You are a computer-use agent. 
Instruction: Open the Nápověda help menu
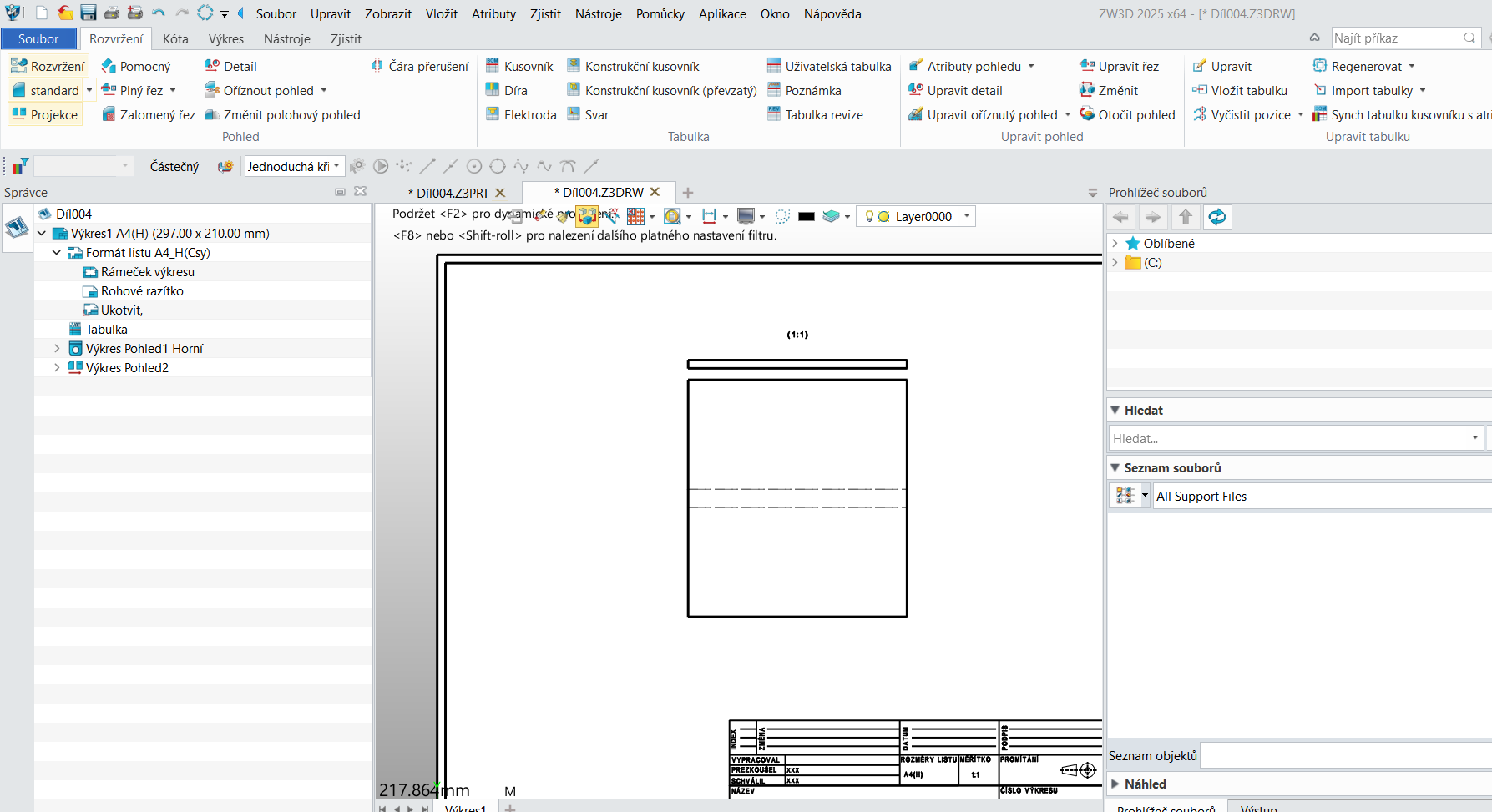[832, 13]
